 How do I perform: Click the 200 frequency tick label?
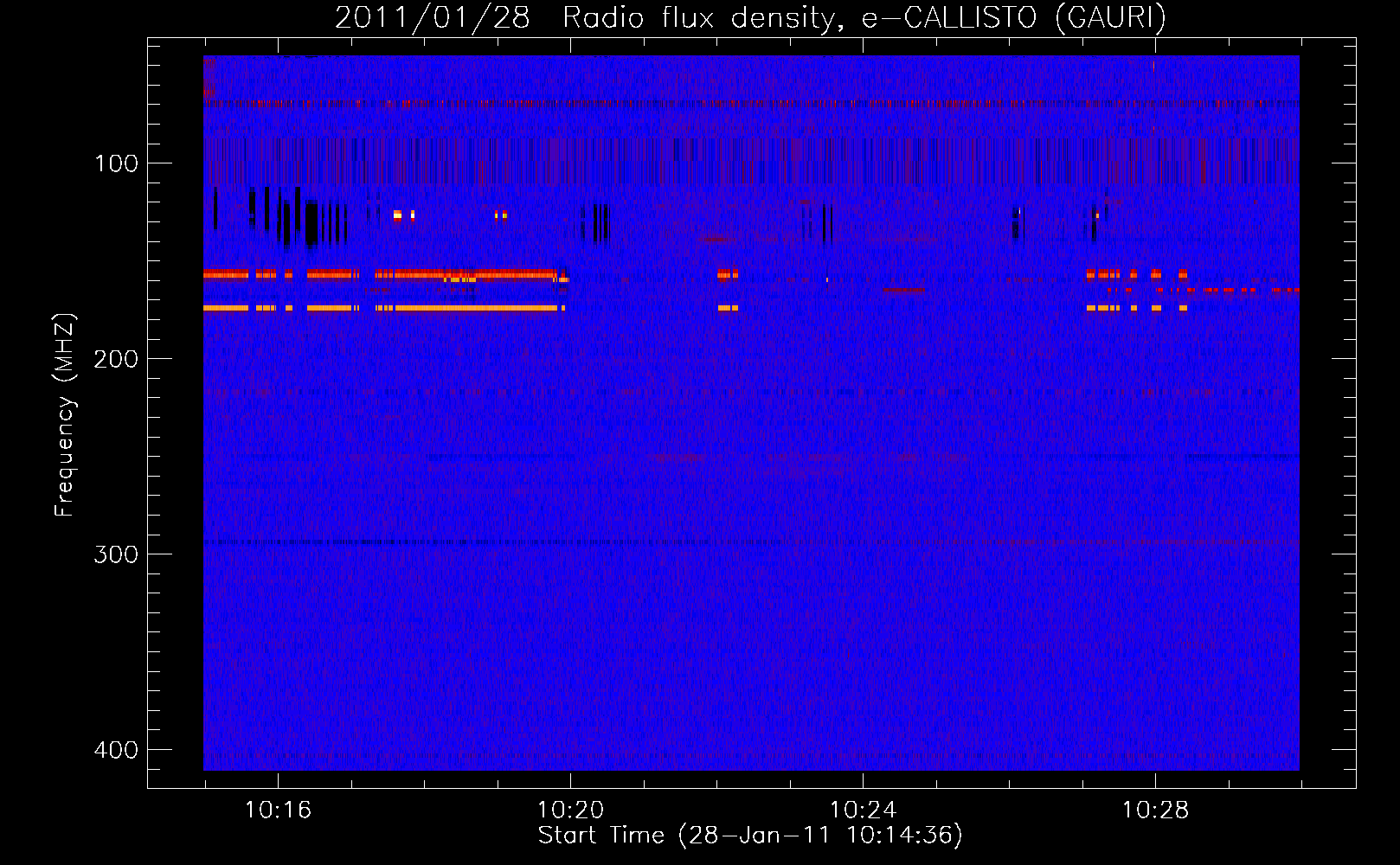point(116,359)
